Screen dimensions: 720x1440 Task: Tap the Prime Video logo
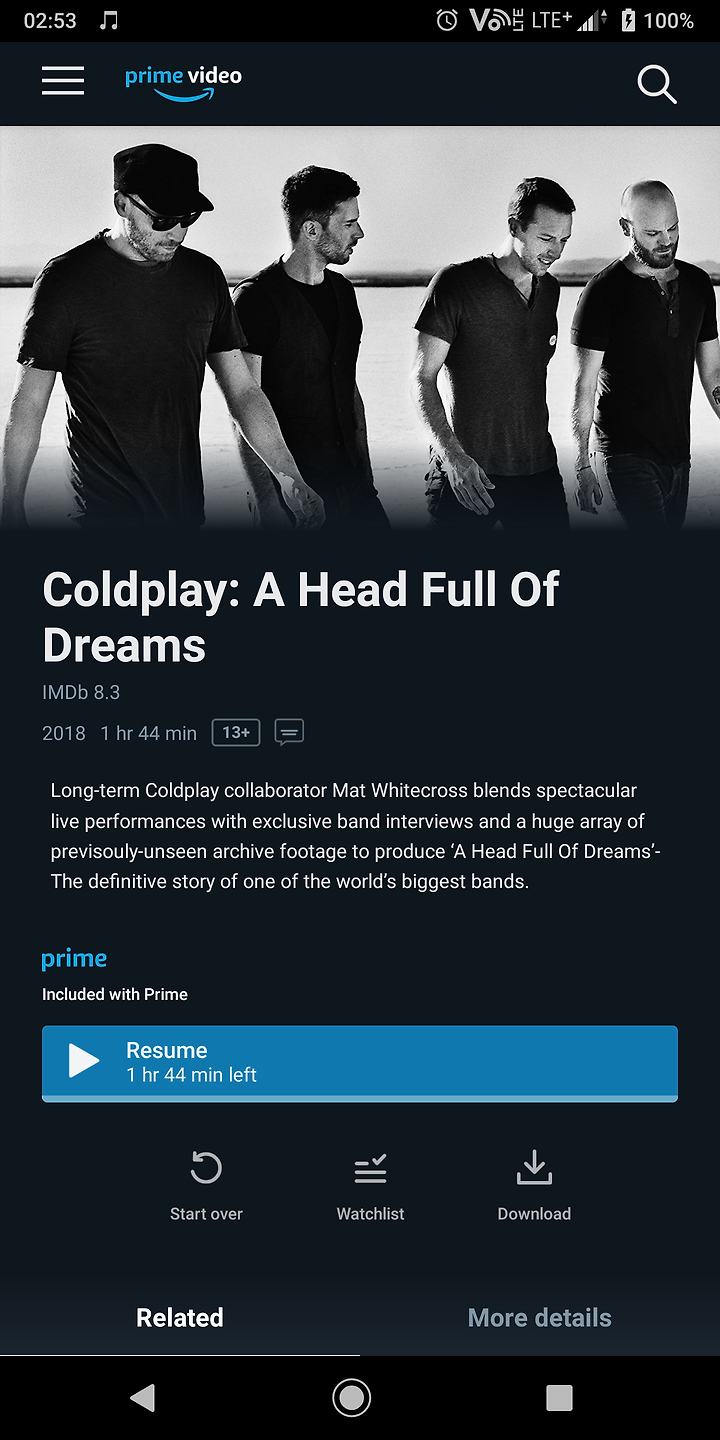coord(183,83)
